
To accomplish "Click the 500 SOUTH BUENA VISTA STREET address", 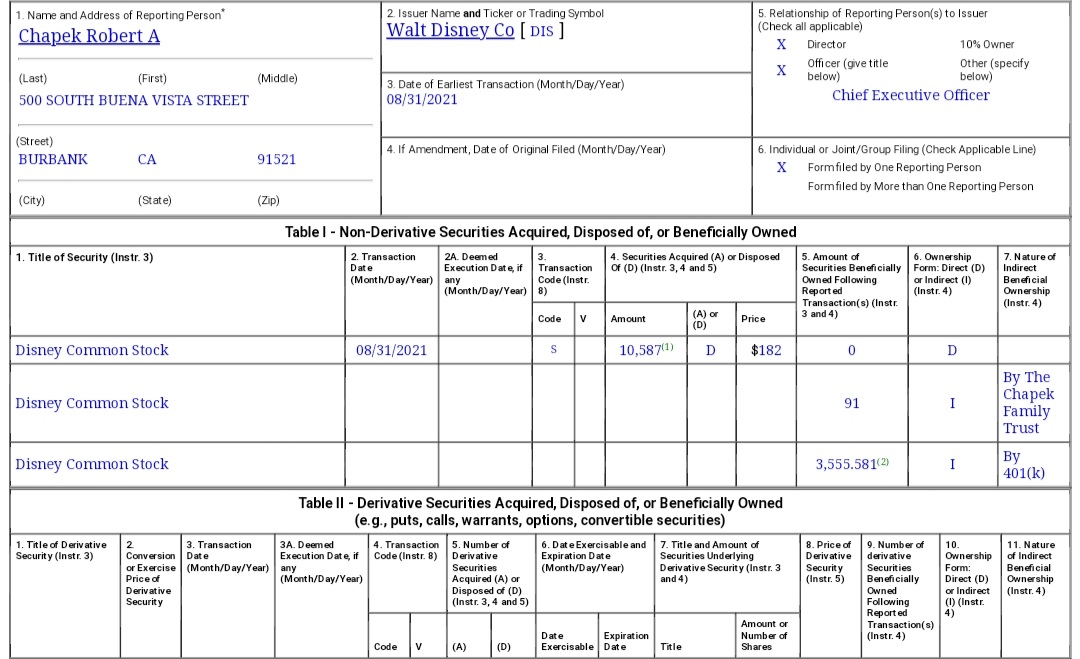I will 134,101.
